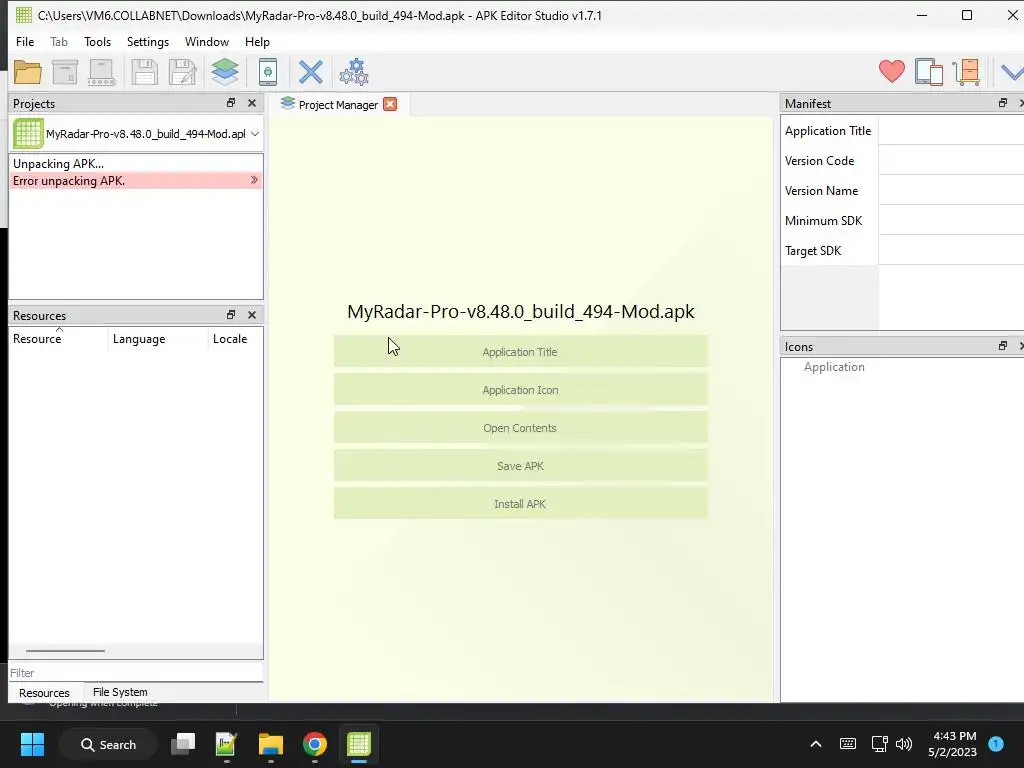This screenshot has height=768, width=1024.
Task: Click the Open Contents button
Action: click(x=520, y=428)
